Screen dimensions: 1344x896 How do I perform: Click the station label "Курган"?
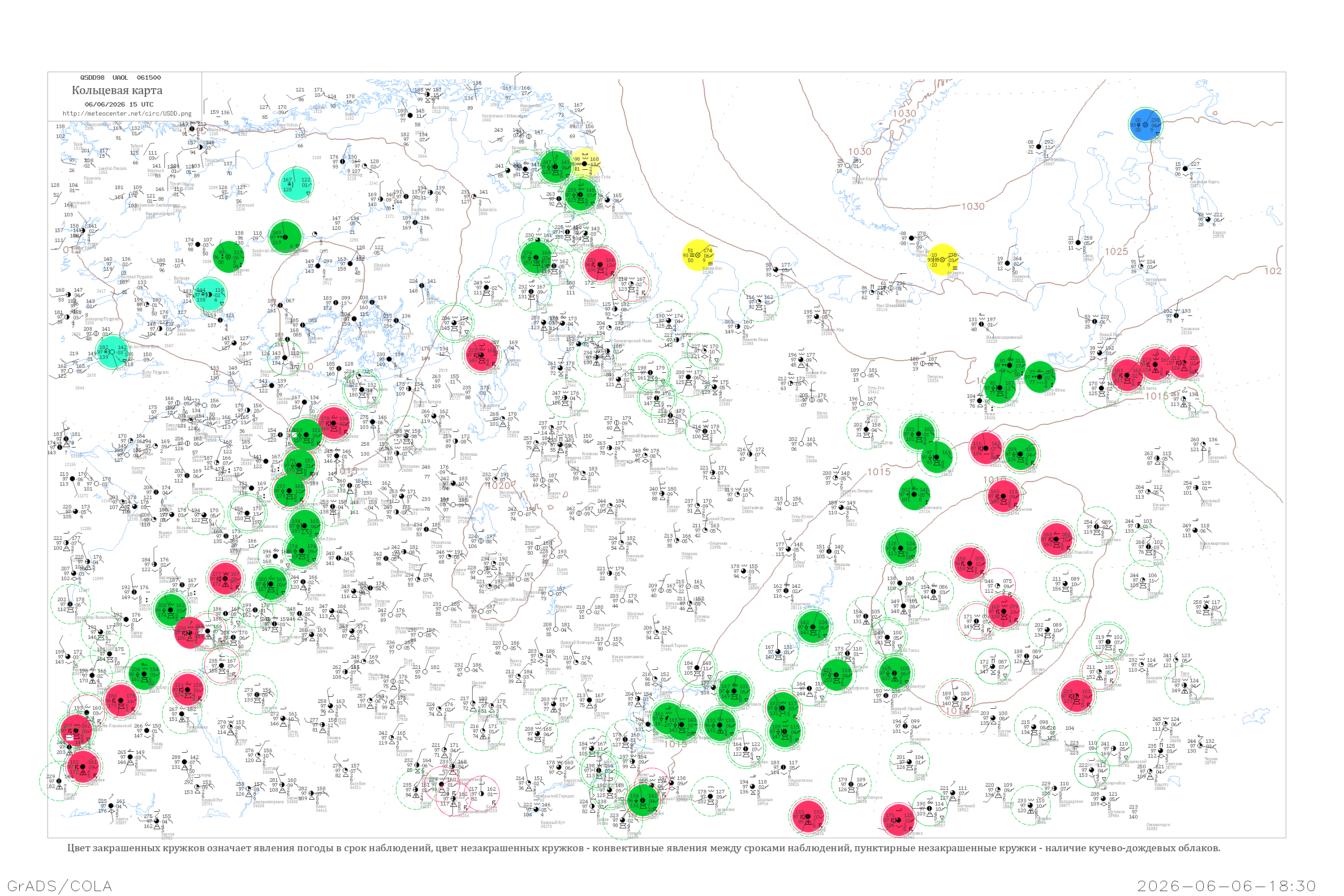[1004, 731]
